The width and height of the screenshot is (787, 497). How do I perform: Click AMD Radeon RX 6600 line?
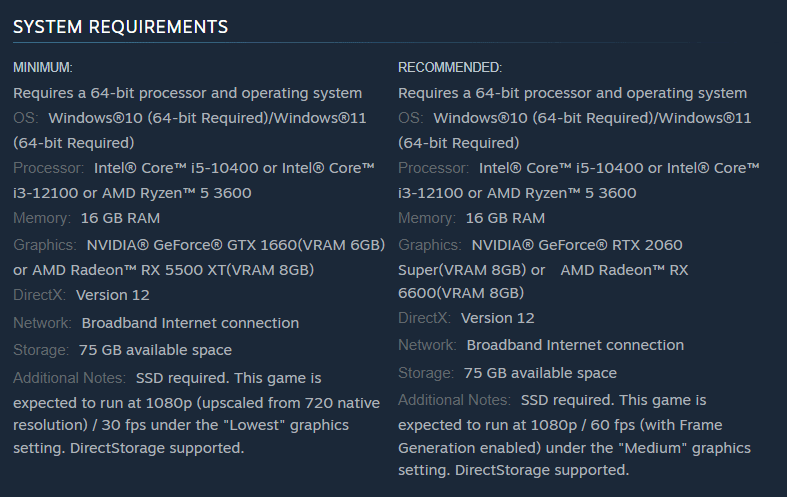pyautogui.click(x=543, y=281)
